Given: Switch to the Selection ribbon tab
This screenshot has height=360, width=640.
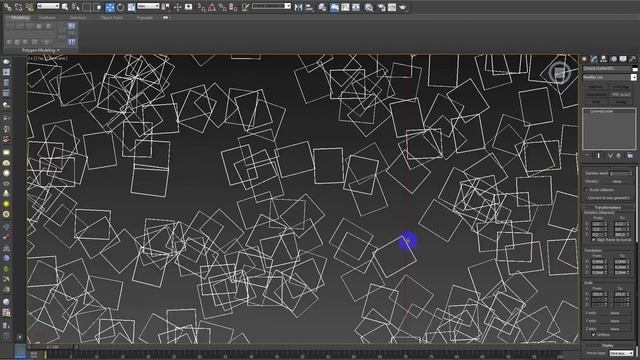Looking at the screenshot, I should pos(78,18).
